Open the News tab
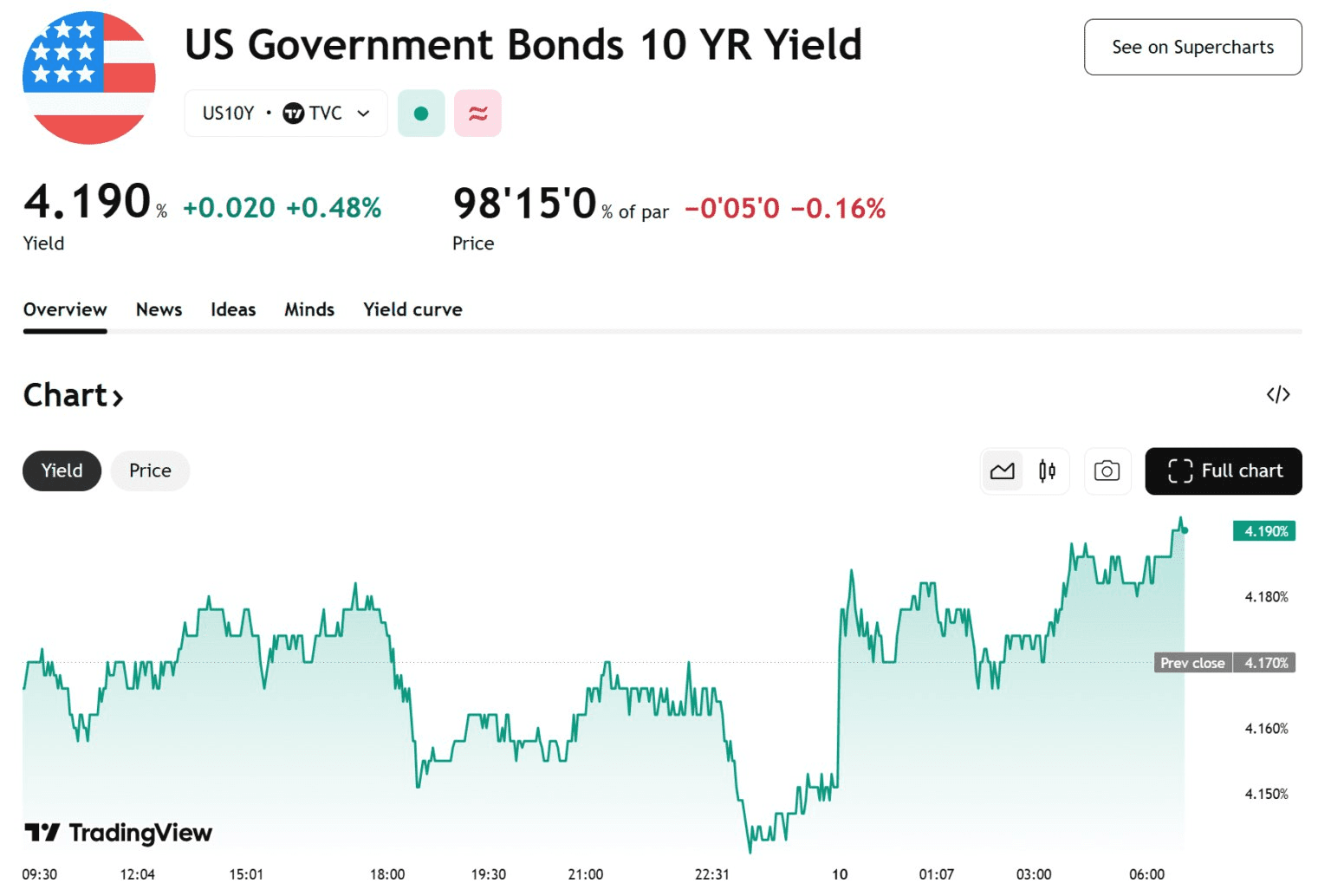The width and height of the screenshot is (1331, 896). [x=159, y=310]
